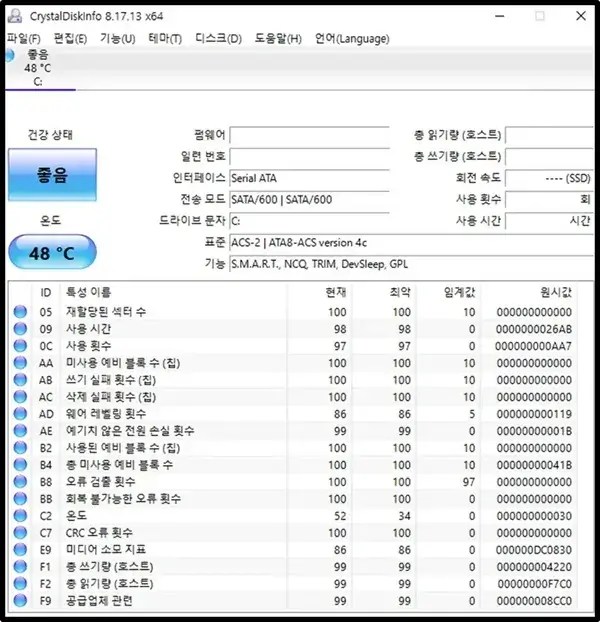Image resolution: width=600 pixels, height=622 pixels.
Task: Click the blue 좋음 health status button
Action: pyautogui.click(x=52, y=175)
